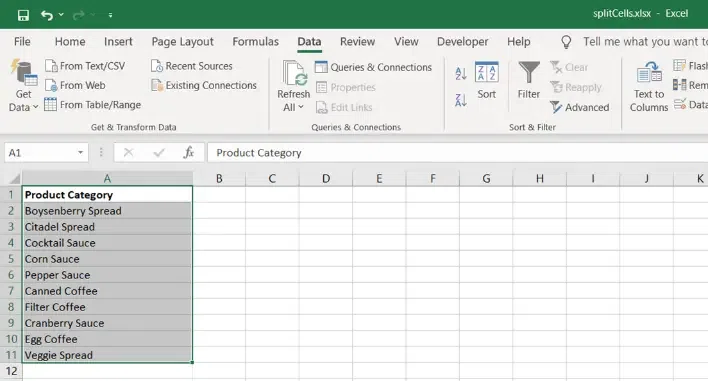Open Customize Quick Access Toolbar dropdown
The height and width of the screenshot is (381, 708).
110,15
